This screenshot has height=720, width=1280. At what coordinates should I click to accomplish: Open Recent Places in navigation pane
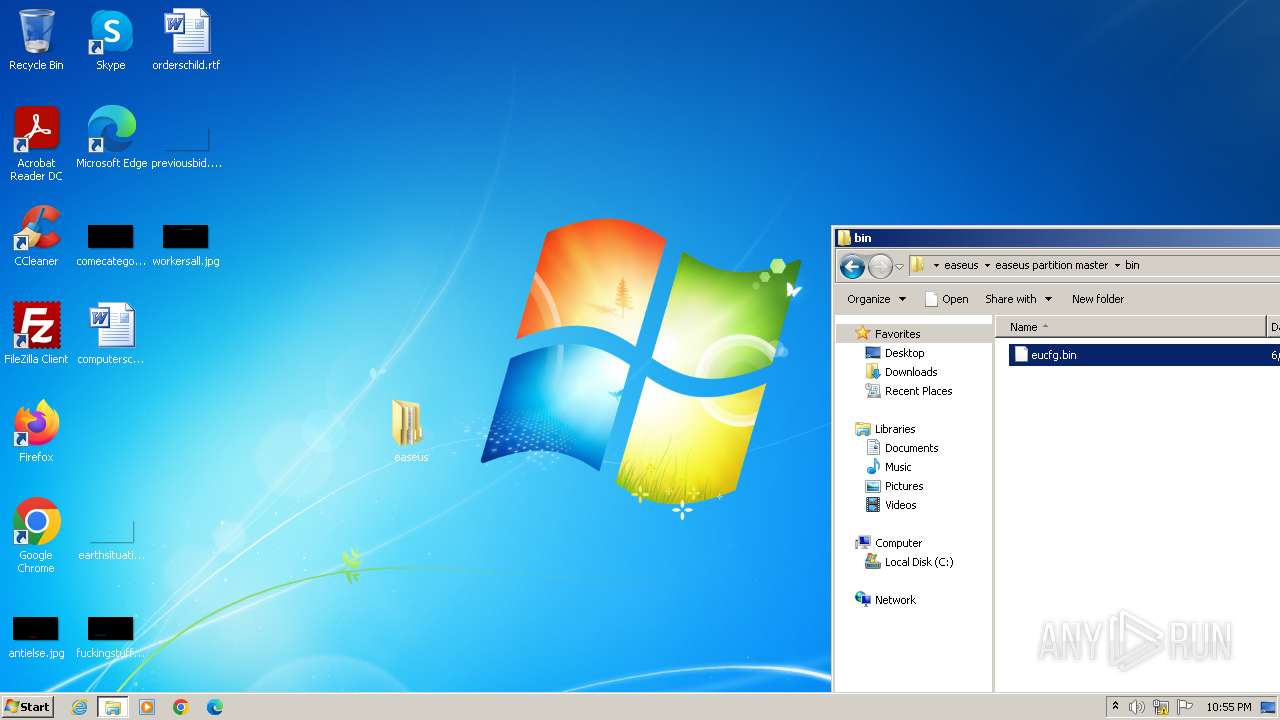tap(918, 391)
